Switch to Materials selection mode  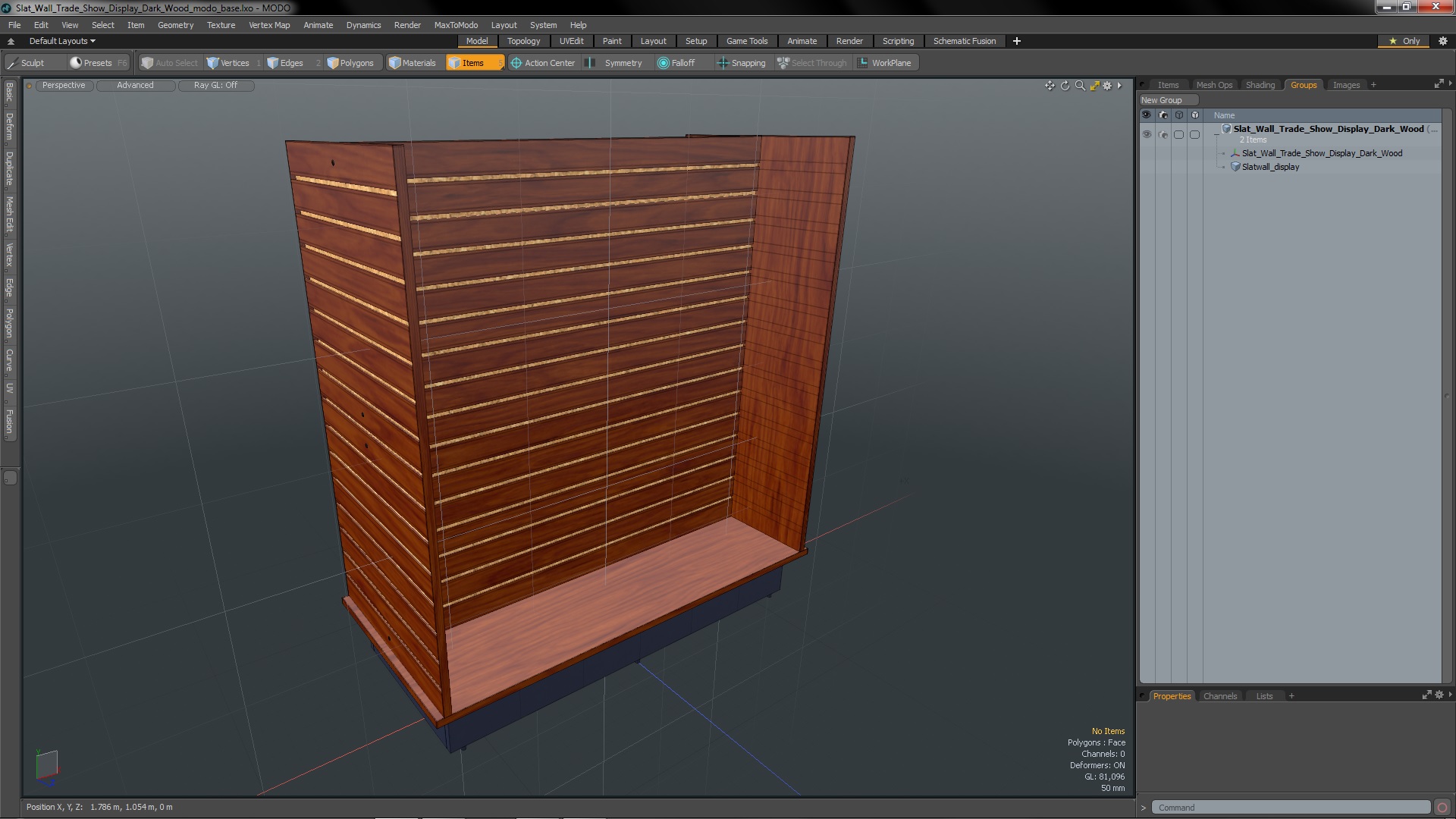[413, 63]
